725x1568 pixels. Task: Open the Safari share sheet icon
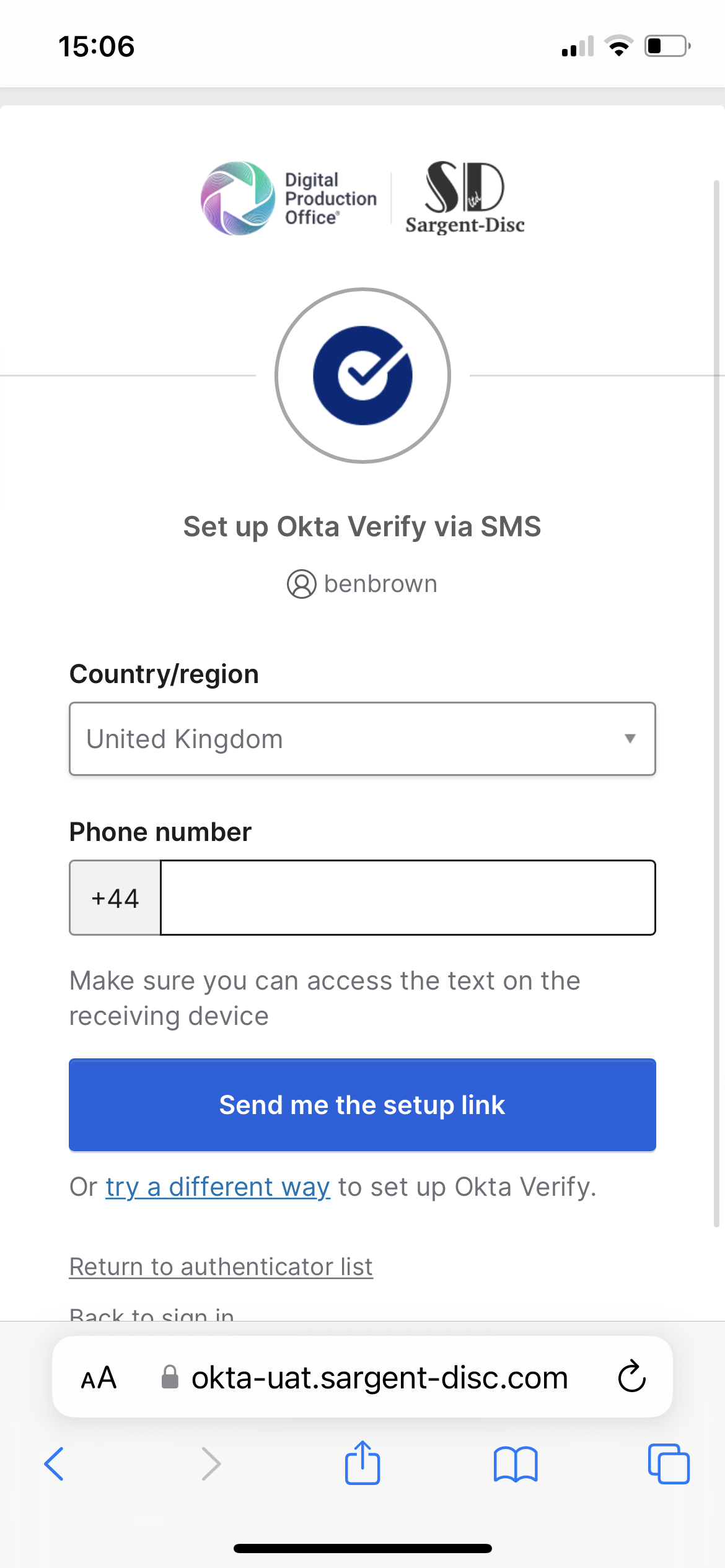362,1462
